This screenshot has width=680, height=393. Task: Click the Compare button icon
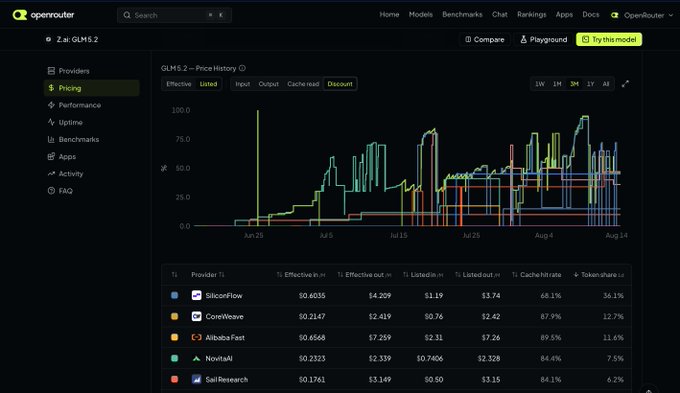[x=468, y=39]
